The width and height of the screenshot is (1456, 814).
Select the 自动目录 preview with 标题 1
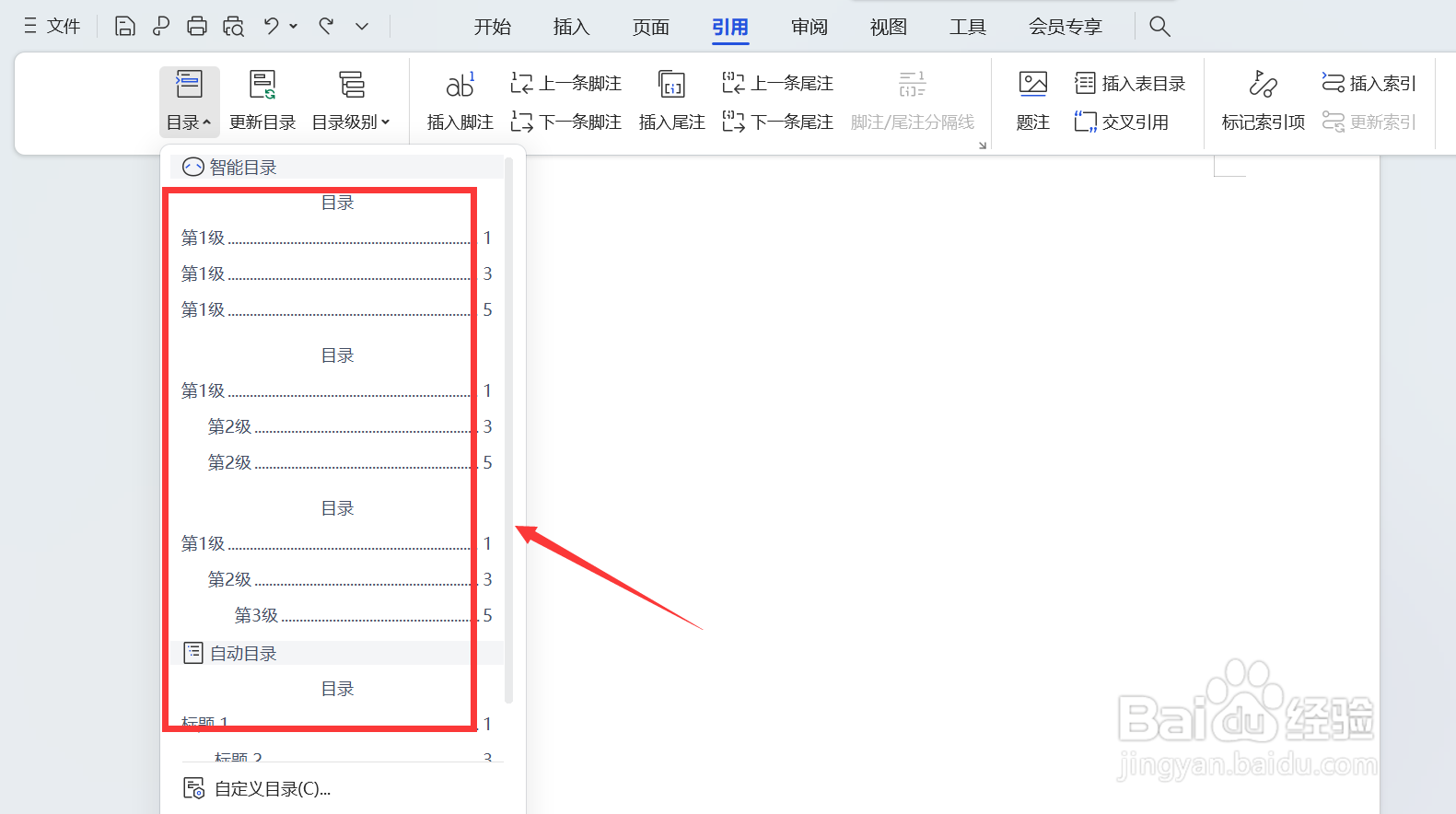(x=336, y=716)
